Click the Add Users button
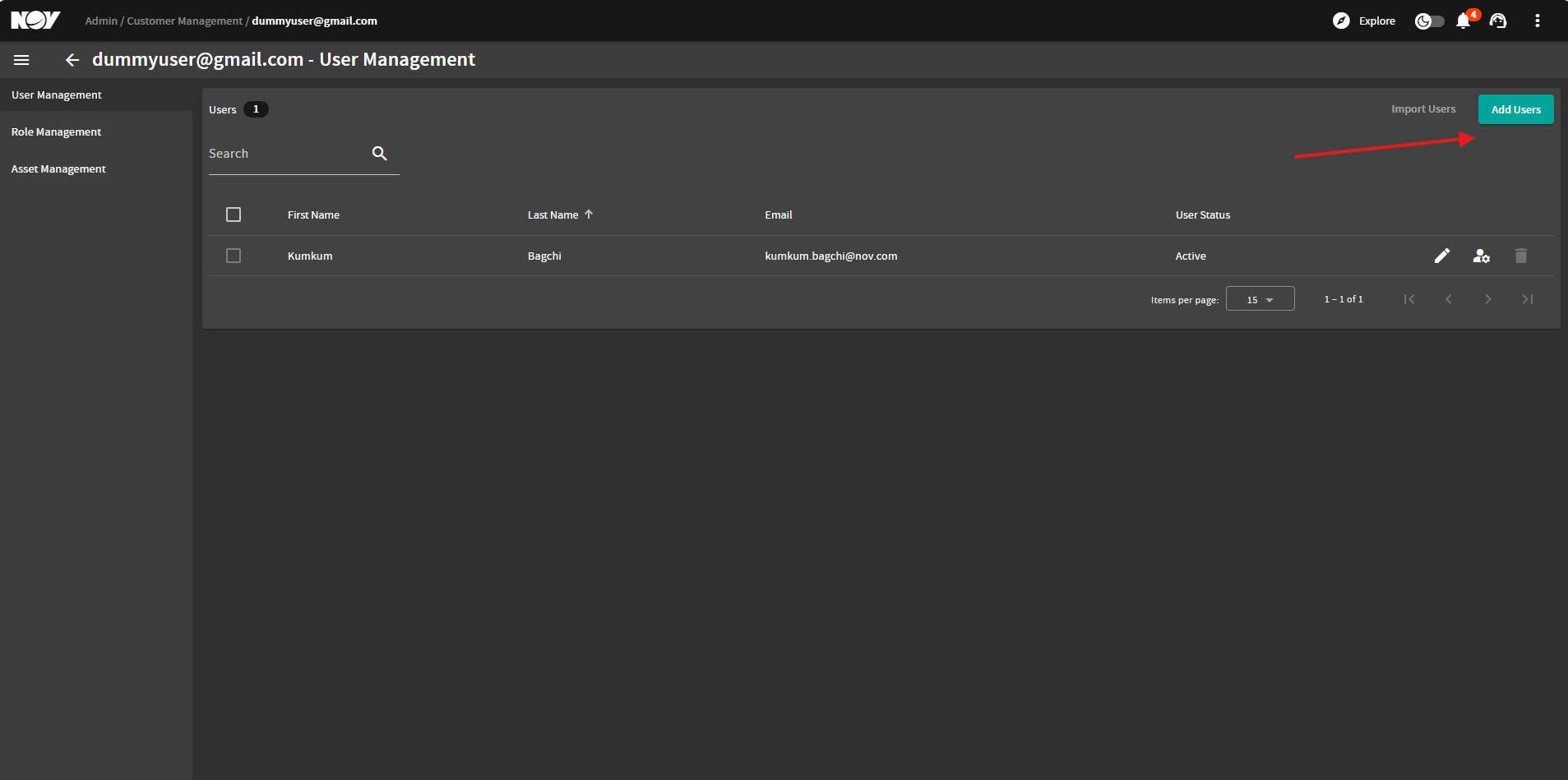This screenshot has height=780, width=1568. [x=1516, y=109]
